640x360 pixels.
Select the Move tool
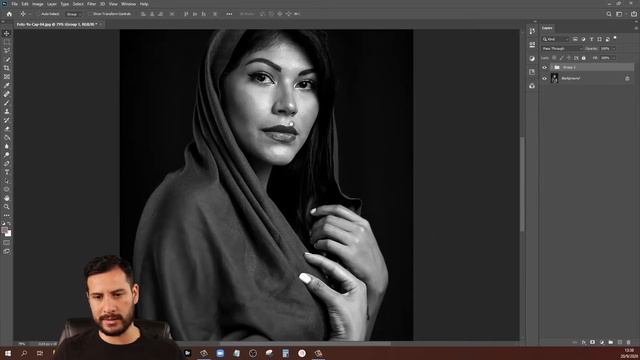click(x=7, y=33)
